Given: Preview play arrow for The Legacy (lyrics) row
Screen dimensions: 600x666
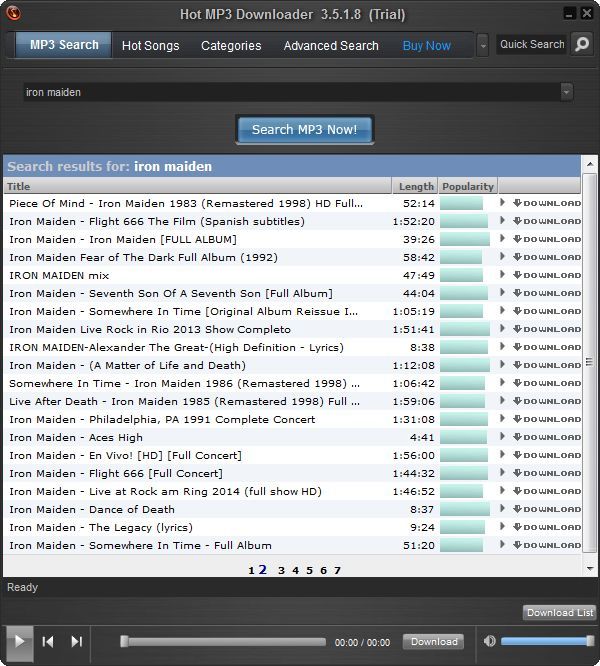Looking at the screenshot, I should tap(502, 527).
